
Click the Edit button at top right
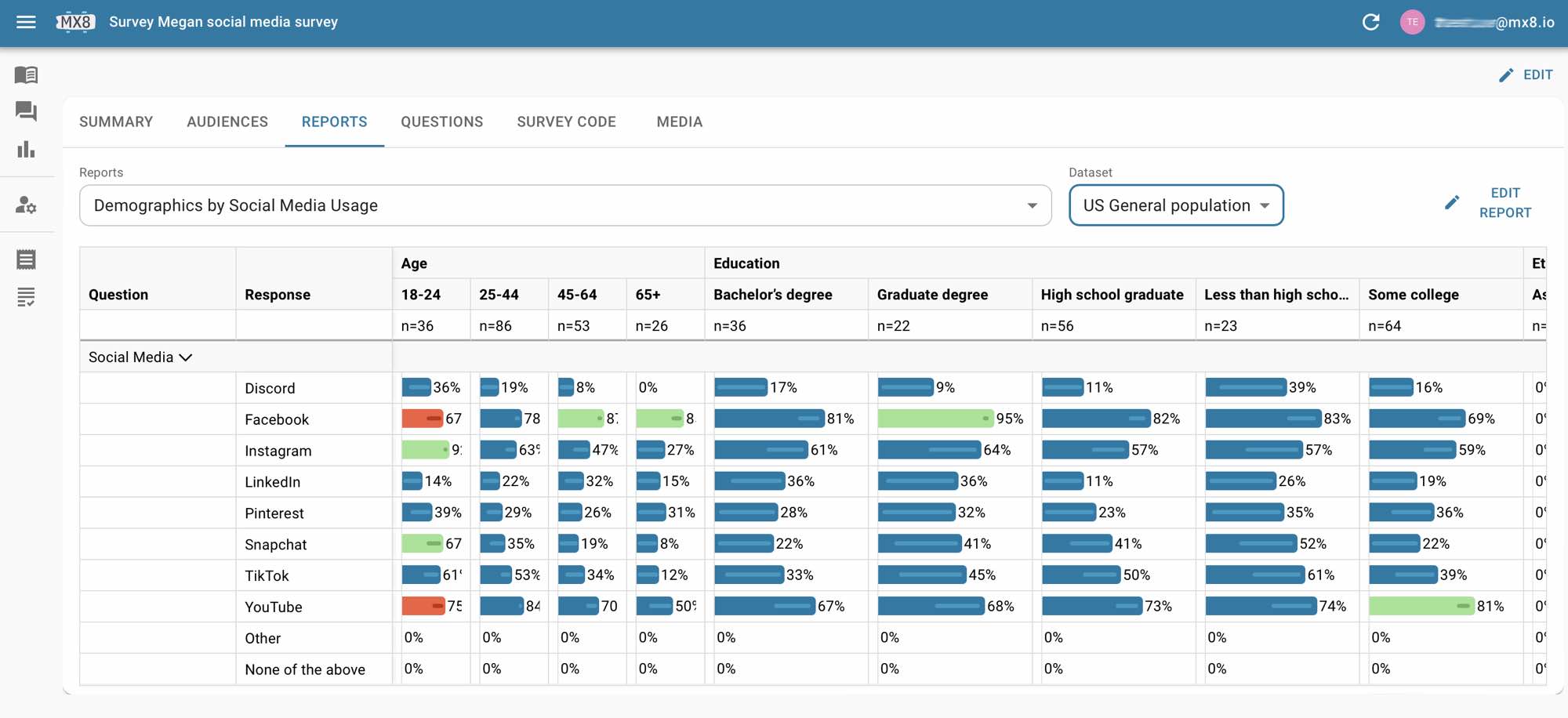[1526, 75]
